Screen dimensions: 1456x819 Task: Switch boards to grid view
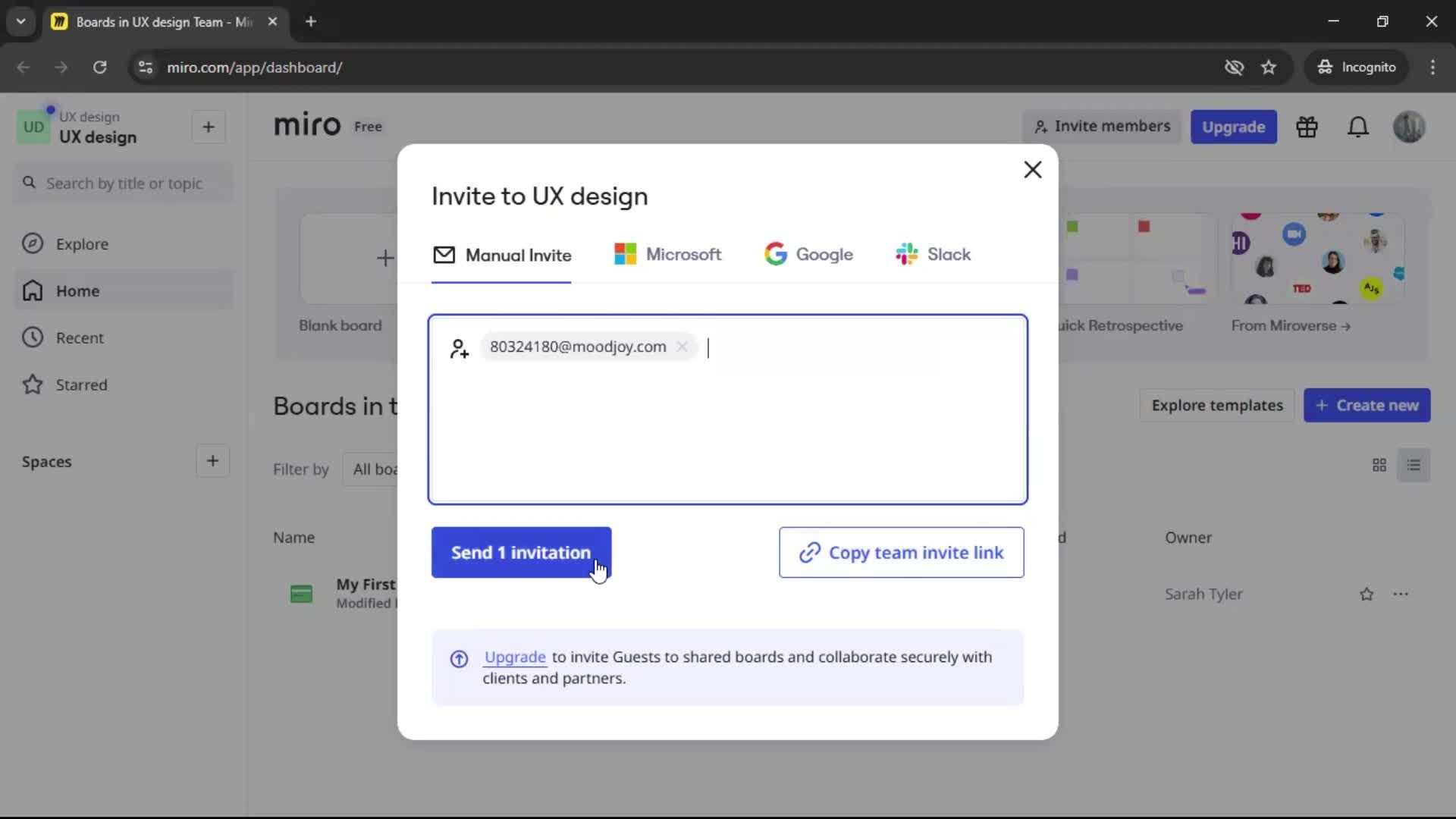[1379, 465]
